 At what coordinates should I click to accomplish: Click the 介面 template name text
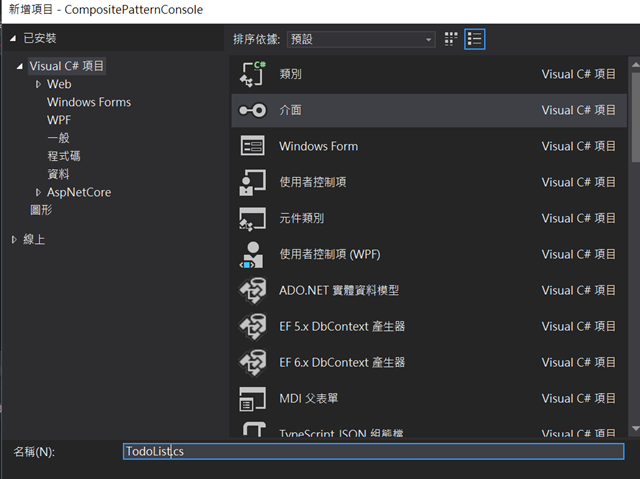pos(291,110)
